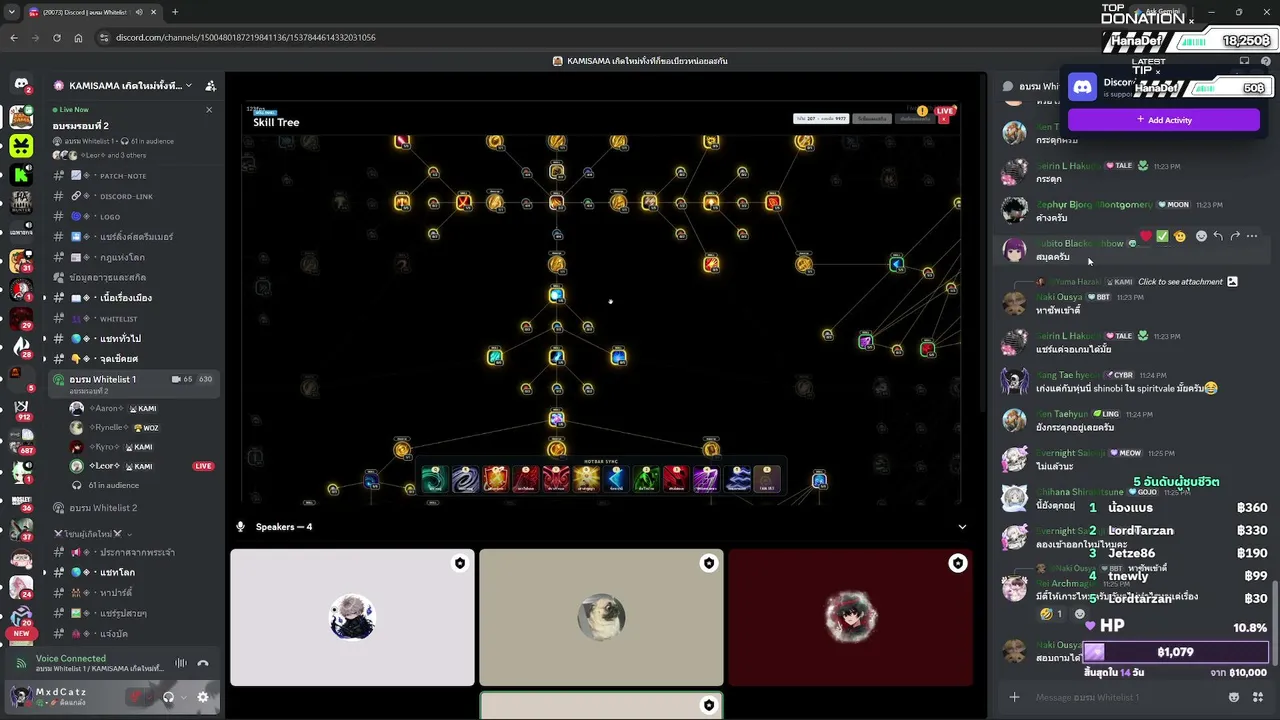Open the browser home page
Image resolution: width=1280 pixels, height=720 pixels.
point(78,38)
